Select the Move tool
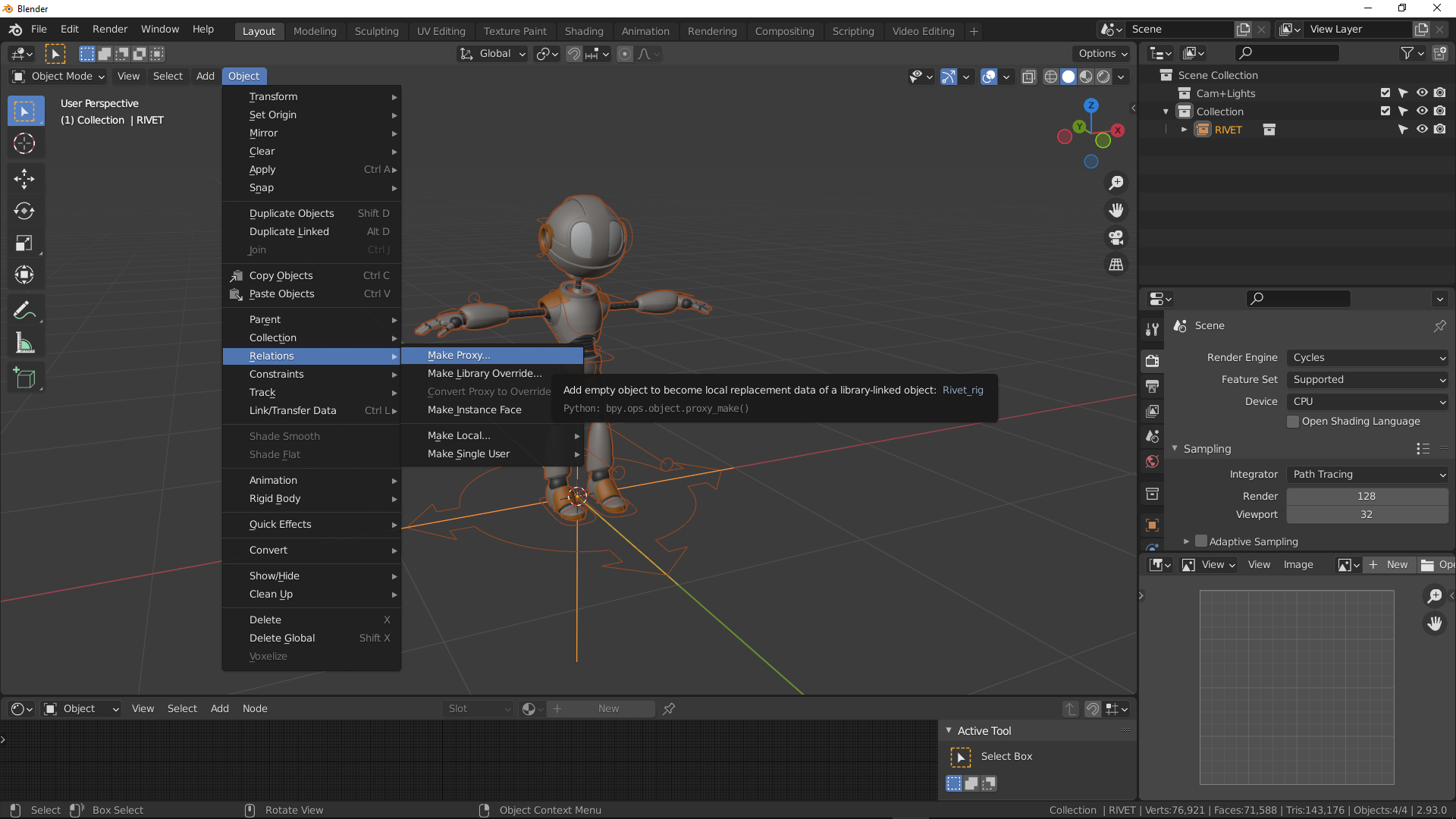 24,179
